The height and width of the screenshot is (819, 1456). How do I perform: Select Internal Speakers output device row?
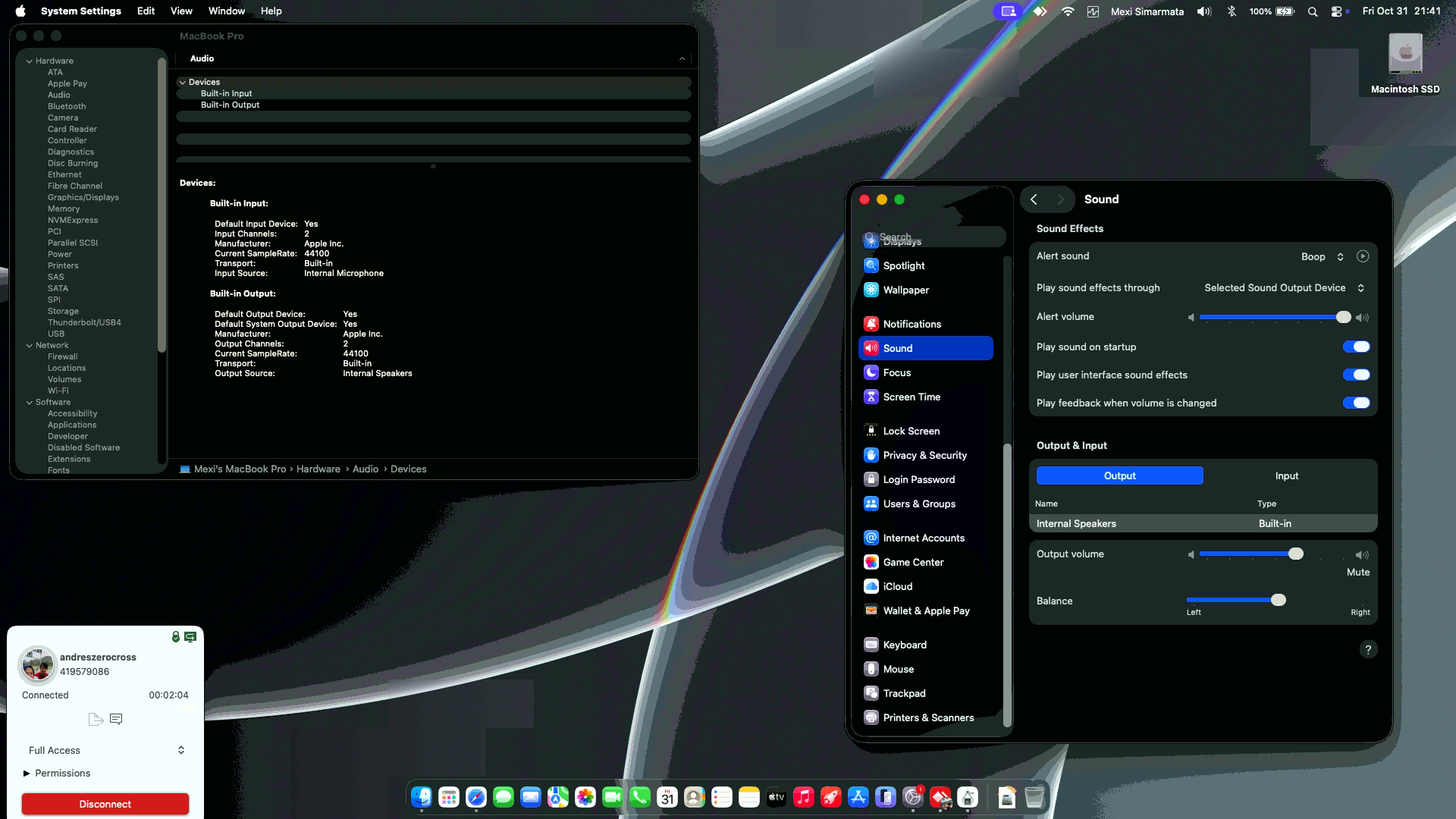[x=1203, y=523]
